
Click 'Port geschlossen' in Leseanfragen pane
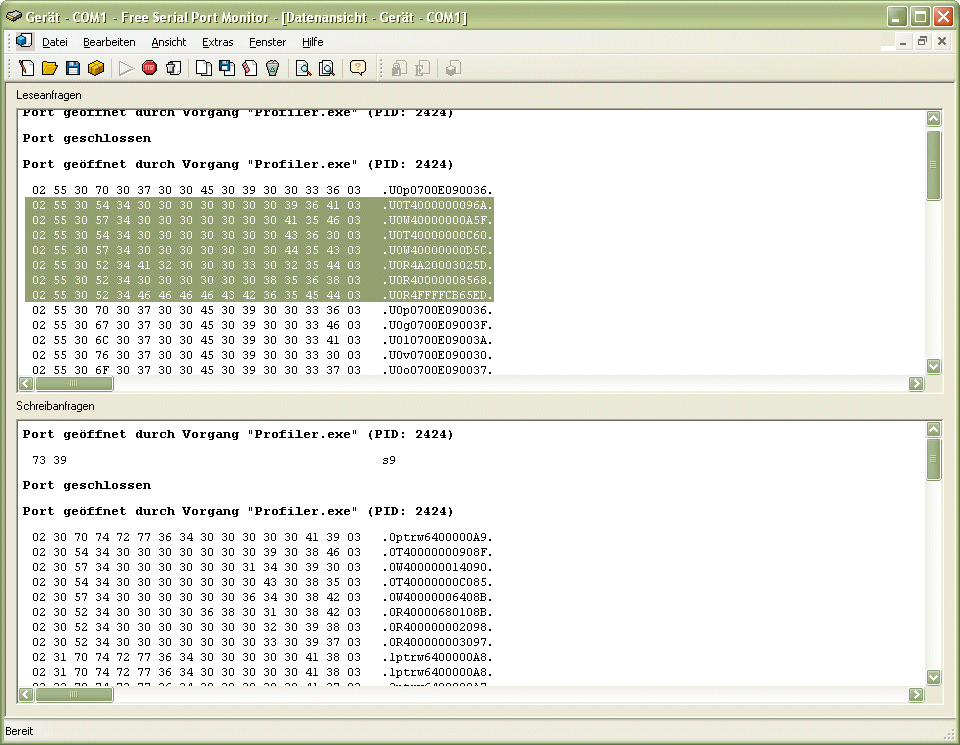click(87, 138)
